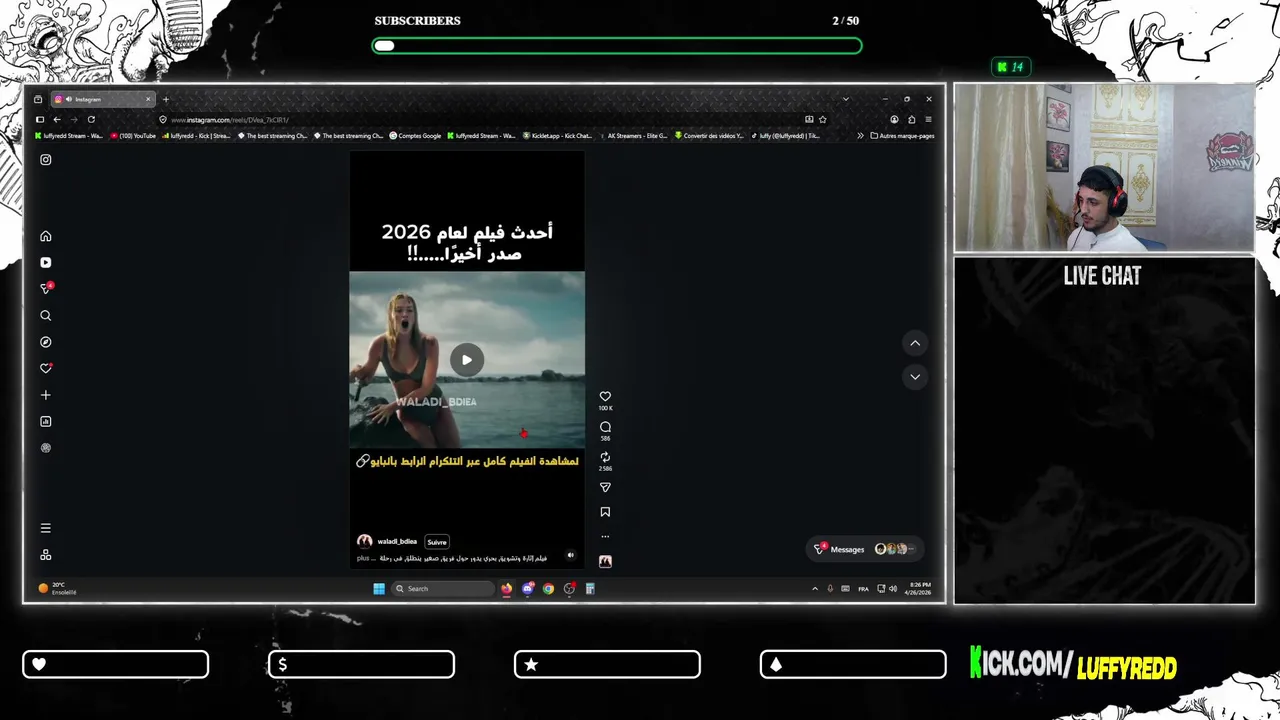Expand the caption with the plus link
This screenshot has height=720, width=1280.
(364, 558)
